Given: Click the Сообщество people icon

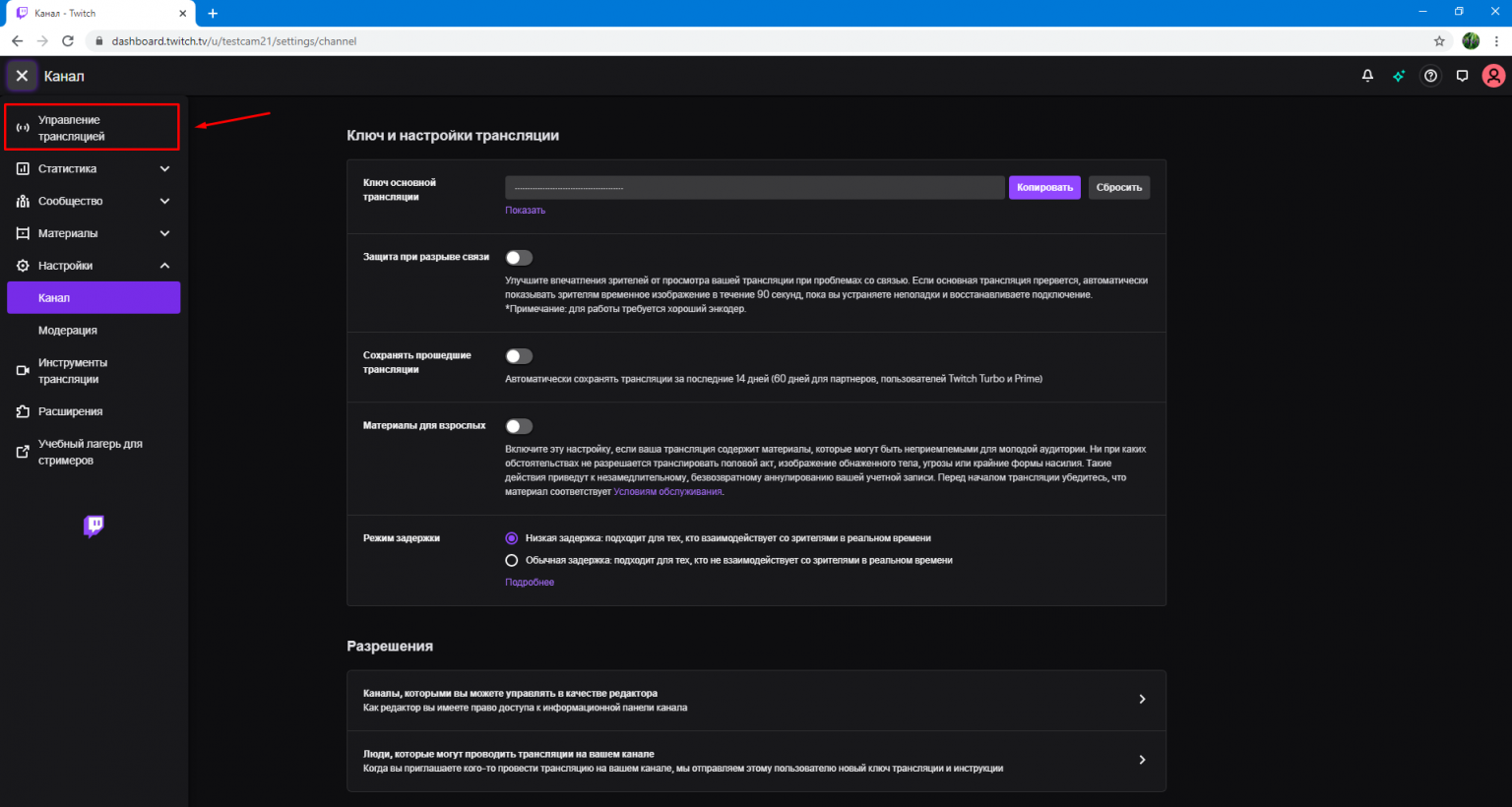Looking at the screenshot, I should [23, 201].
